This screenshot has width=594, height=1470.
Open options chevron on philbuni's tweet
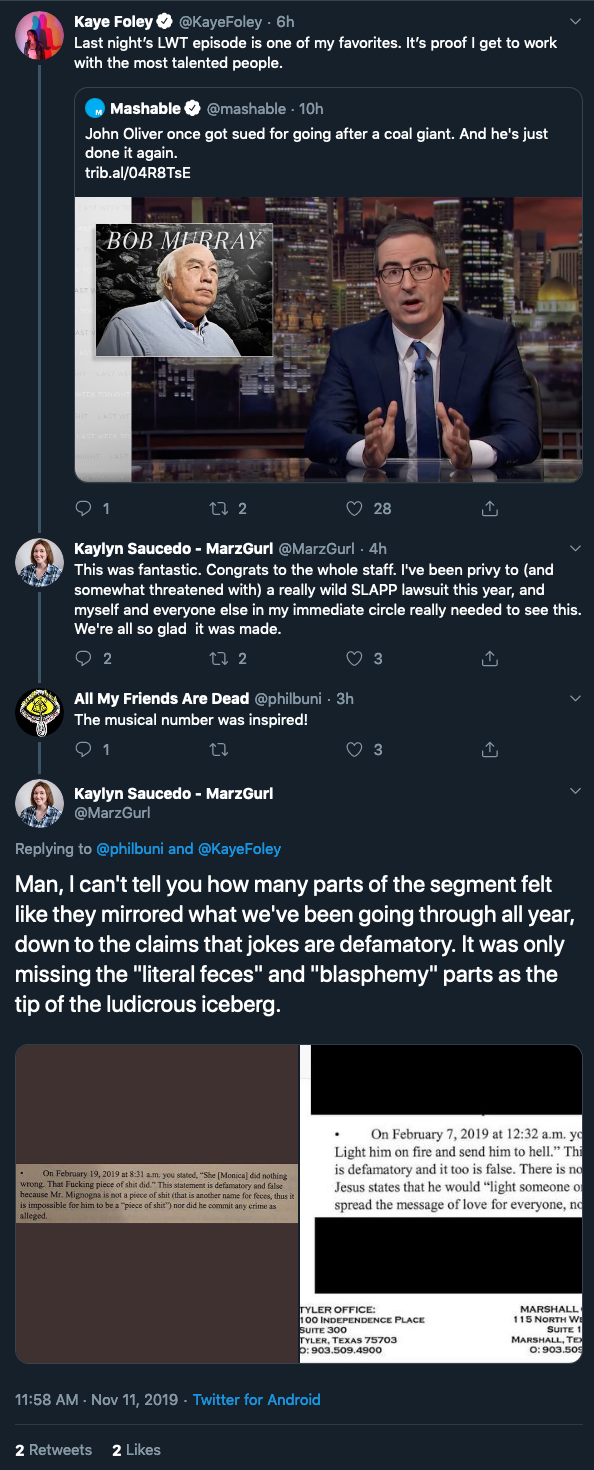coord(575,698)
